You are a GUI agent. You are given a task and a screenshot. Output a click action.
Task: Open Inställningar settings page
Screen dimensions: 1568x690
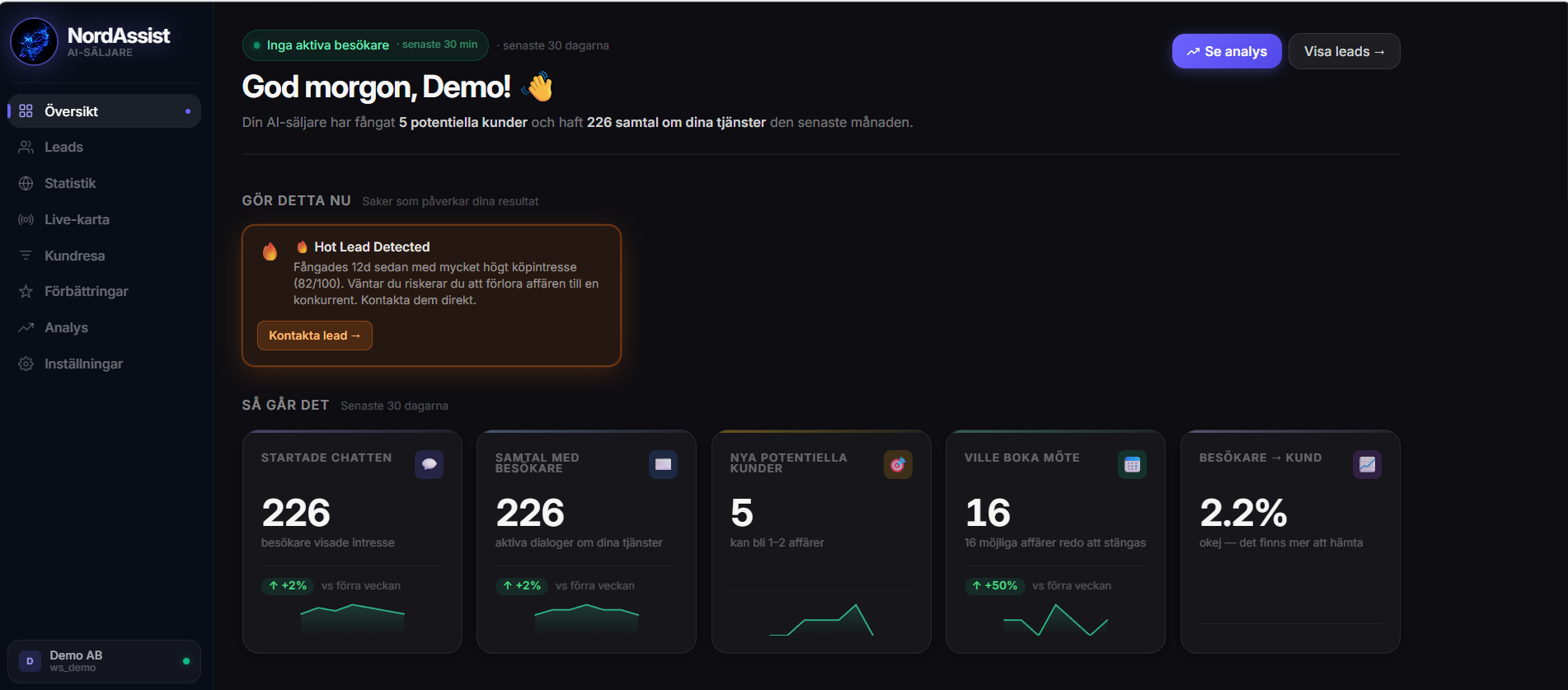tap(104, 364)
